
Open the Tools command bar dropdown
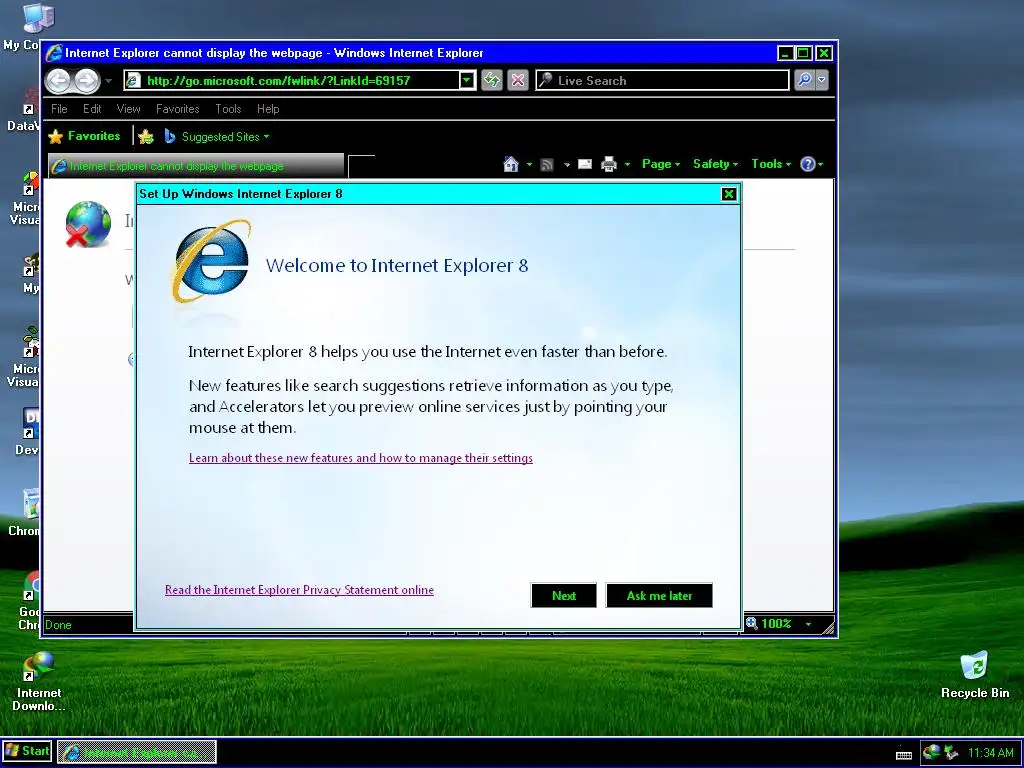click(x=771, y=164)
